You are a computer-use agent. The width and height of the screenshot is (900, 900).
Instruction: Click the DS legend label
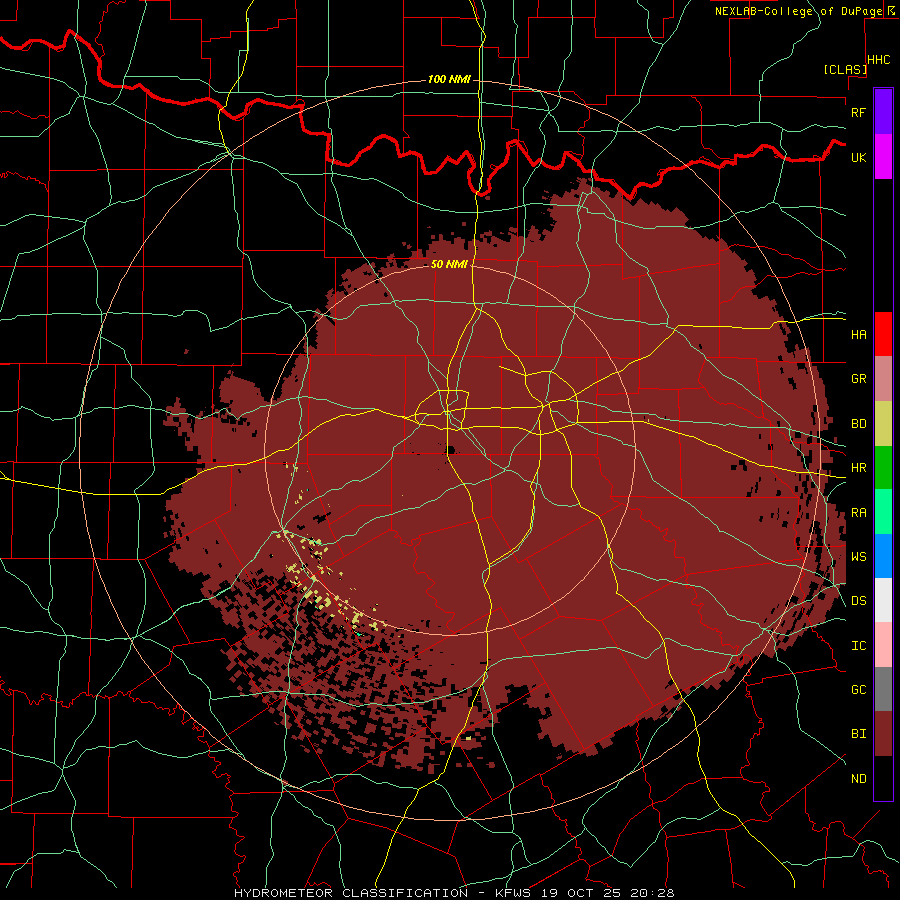[x=858, y=601]
